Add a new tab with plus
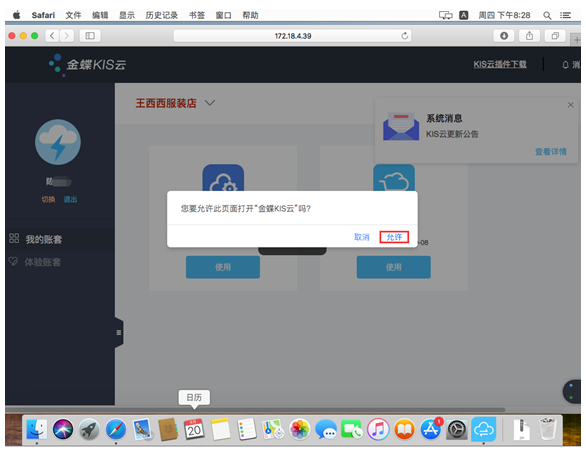586x450 pixels. pos(577,40)
